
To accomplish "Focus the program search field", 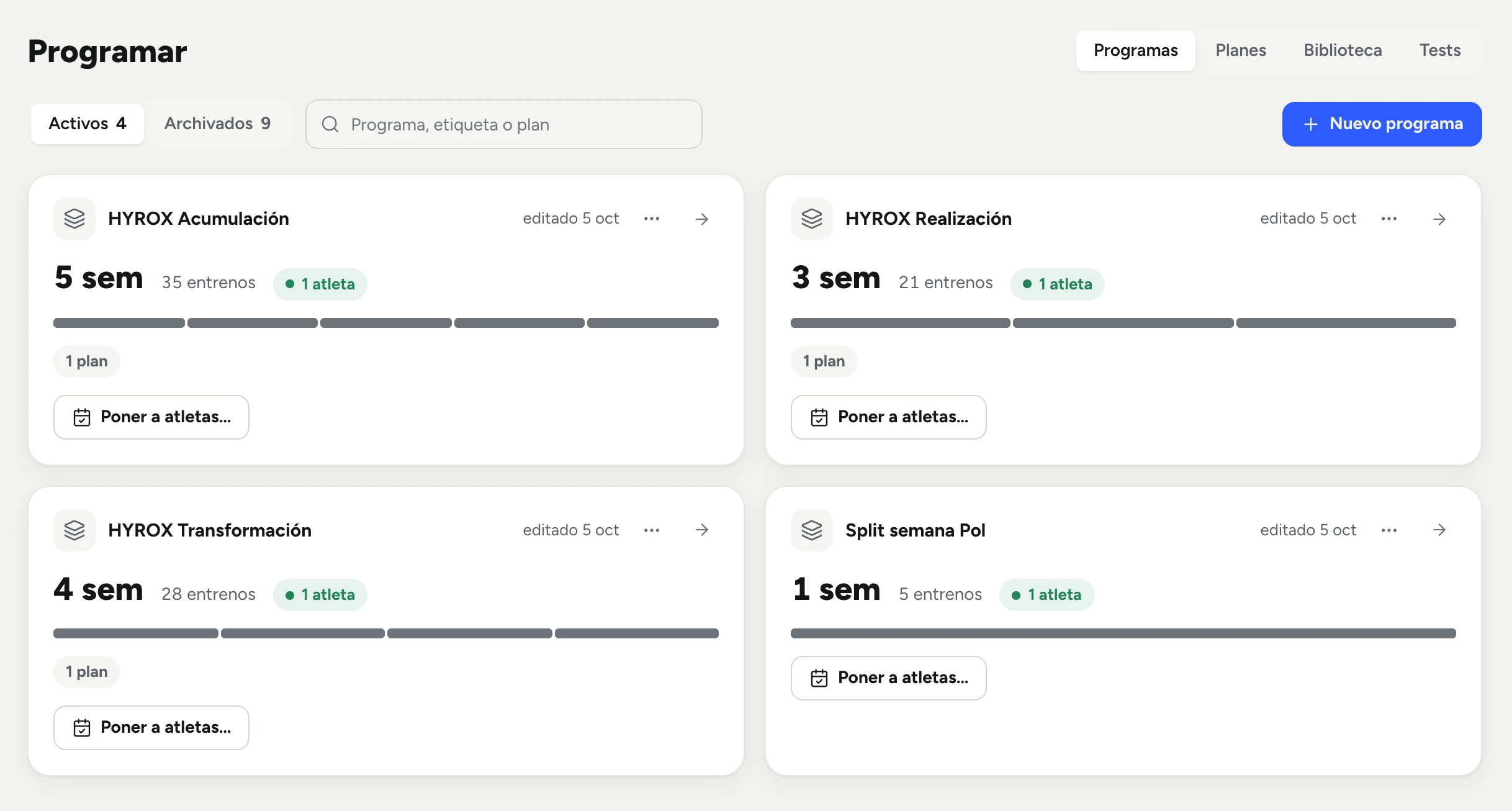I will tap(503, 124).
